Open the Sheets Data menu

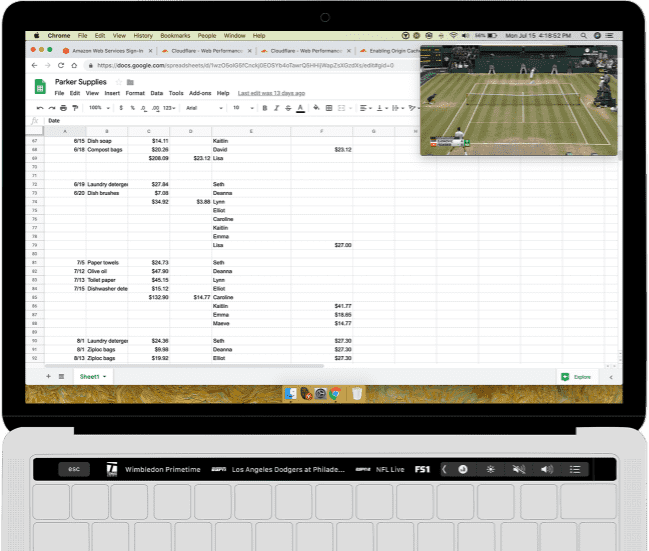156,93
